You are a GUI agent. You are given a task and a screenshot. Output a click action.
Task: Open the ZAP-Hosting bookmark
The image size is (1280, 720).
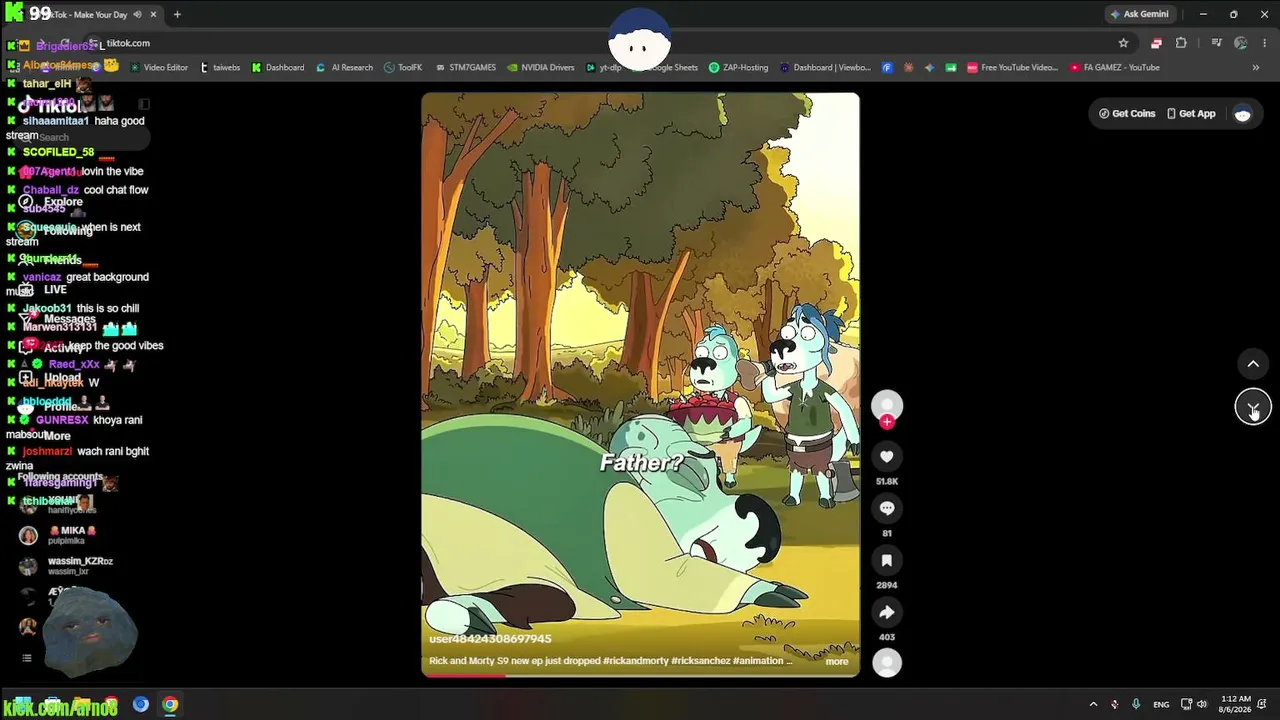[738, 68]
